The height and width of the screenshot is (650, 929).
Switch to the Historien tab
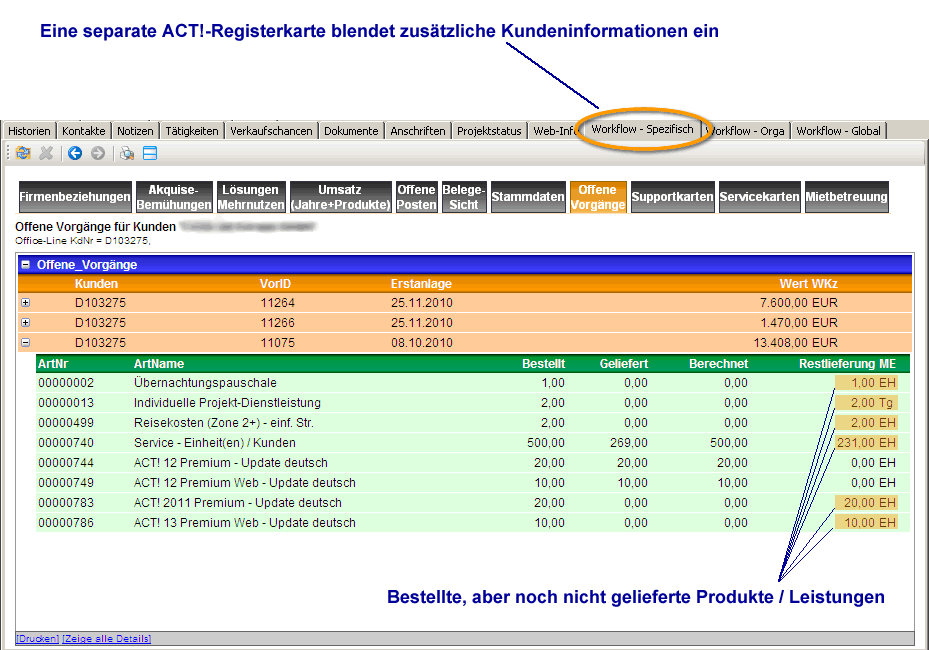coord(29,131)
